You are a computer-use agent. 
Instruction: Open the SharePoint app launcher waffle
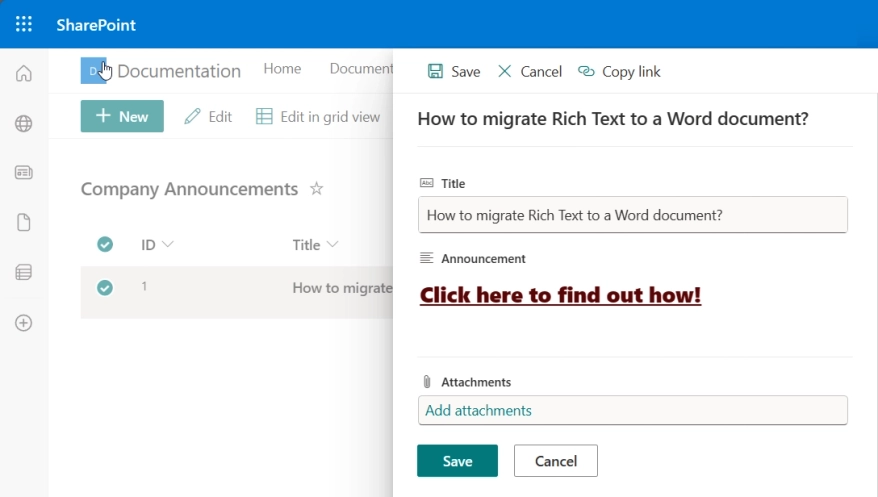(24, 24)
